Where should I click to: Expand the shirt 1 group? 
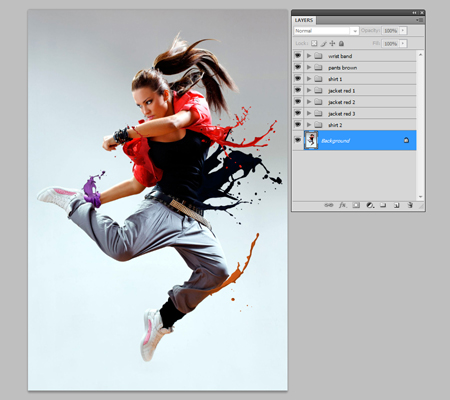pos(309,79)
